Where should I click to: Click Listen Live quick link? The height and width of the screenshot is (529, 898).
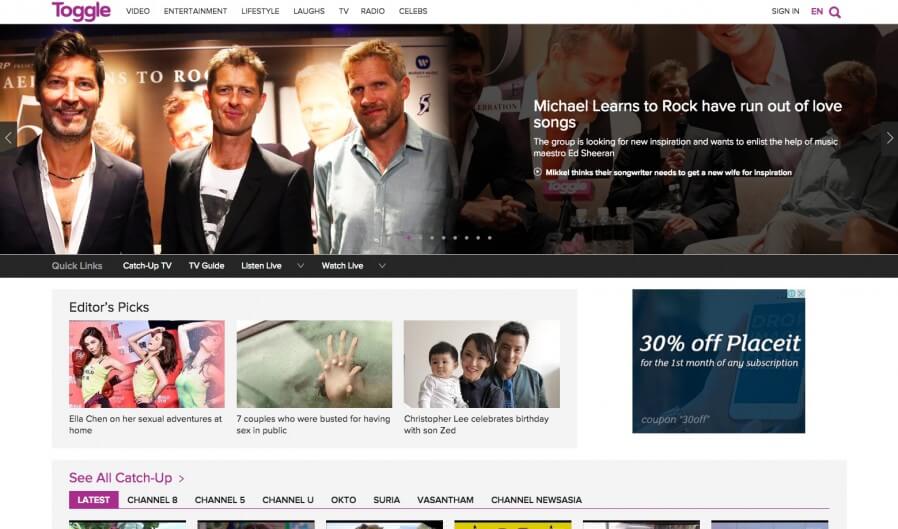click(x=261, y=266)
